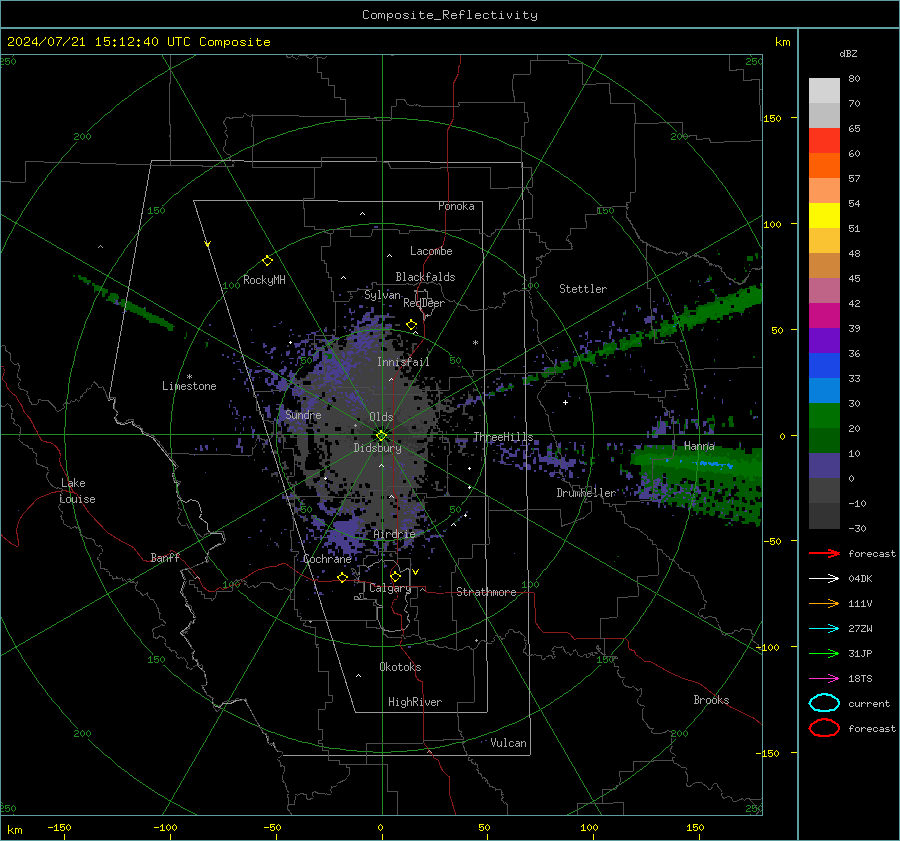Click the RedDeer city label
The height and width of the screenshot is (841, 900).
click(424, 303)
